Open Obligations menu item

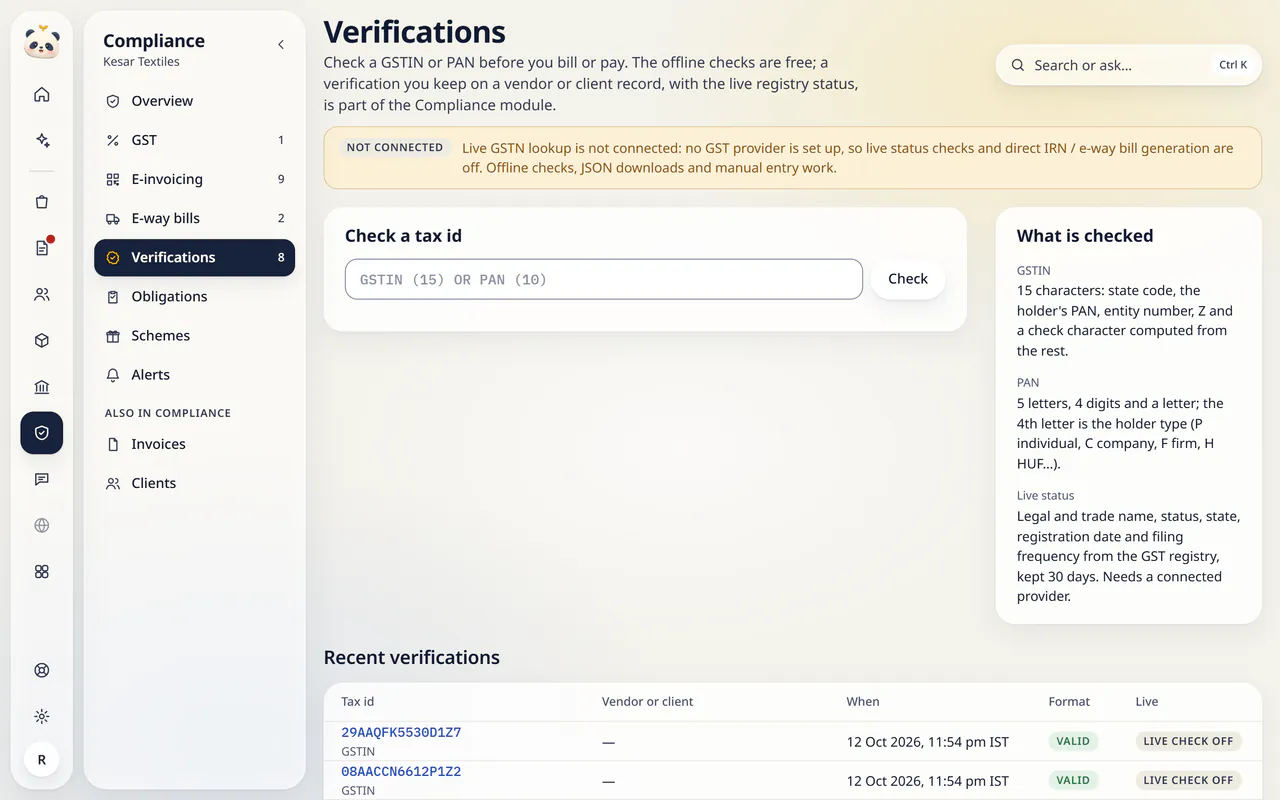195,296
